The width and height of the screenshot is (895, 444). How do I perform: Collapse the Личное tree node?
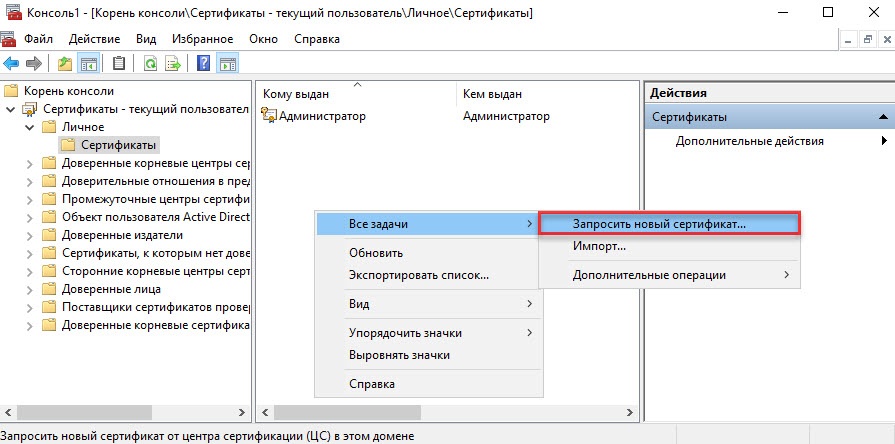coord(30,127)
